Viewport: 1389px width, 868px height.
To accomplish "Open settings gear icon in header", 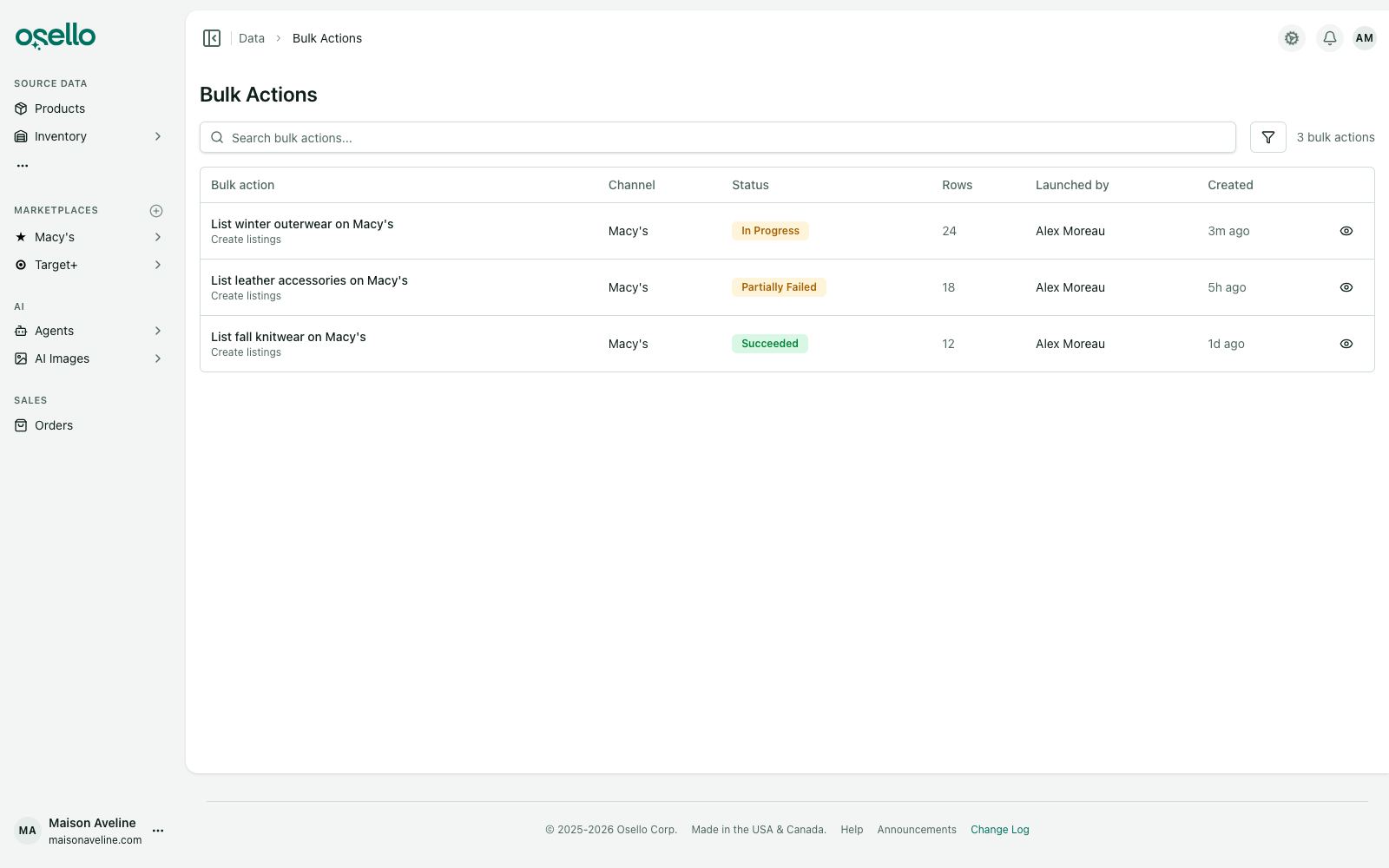I will coord(1292,38).
